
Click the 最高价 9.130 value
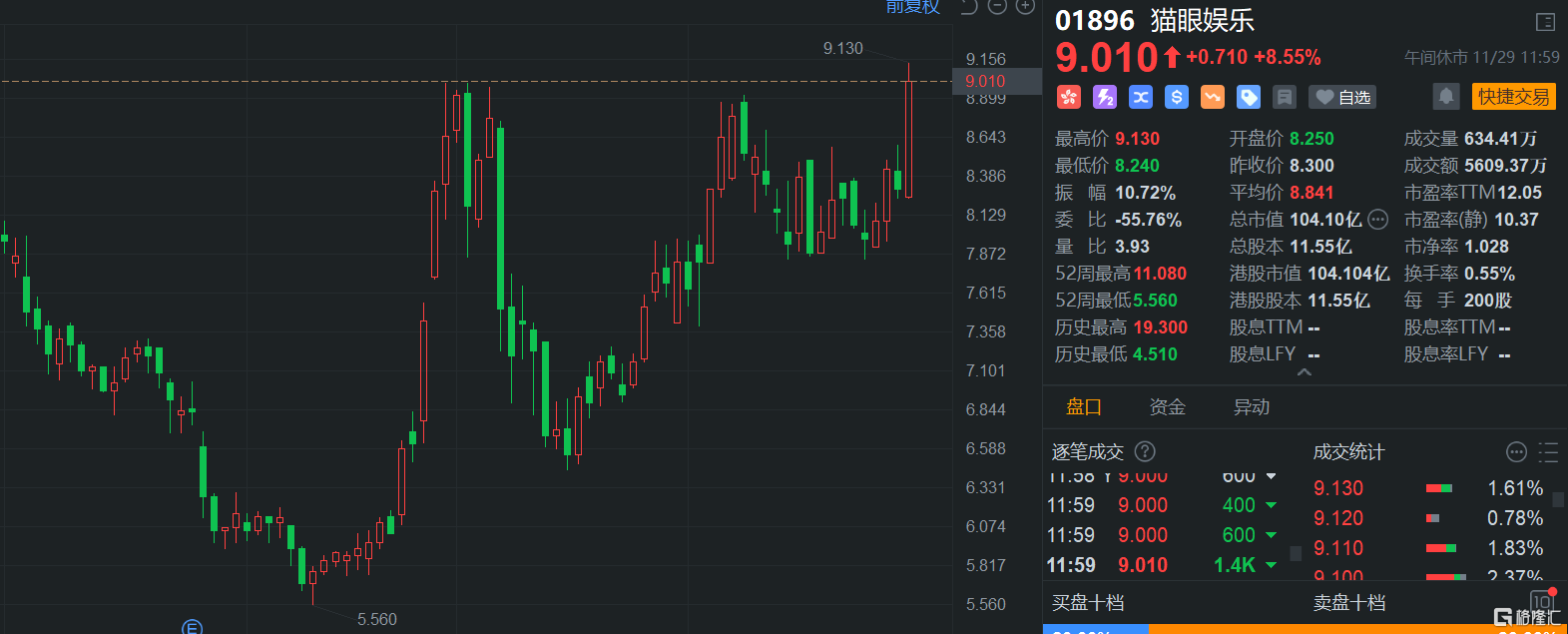(x=1138, y=139)
